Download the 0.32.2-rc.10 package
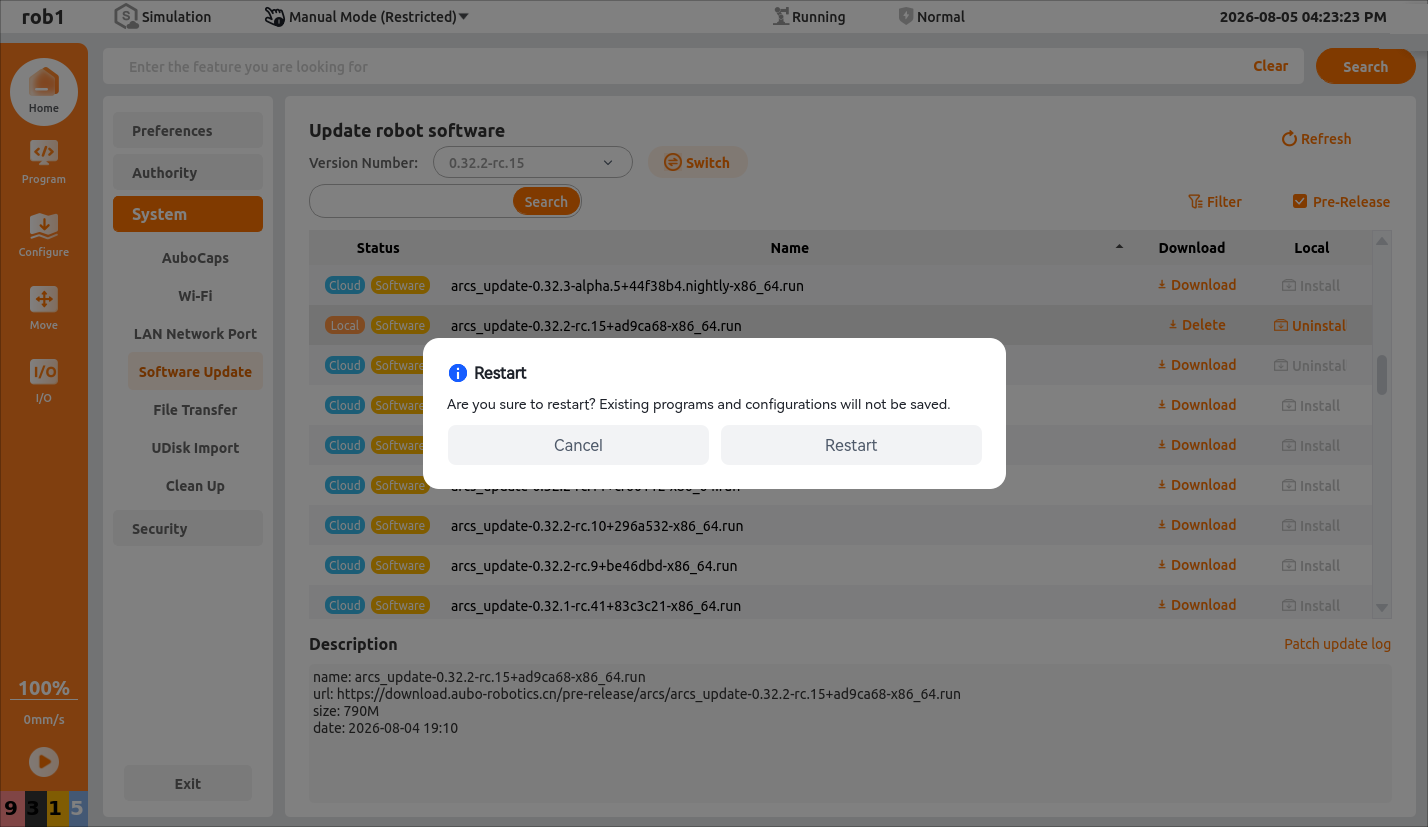1428x827 pixels. click(1197, 525)
